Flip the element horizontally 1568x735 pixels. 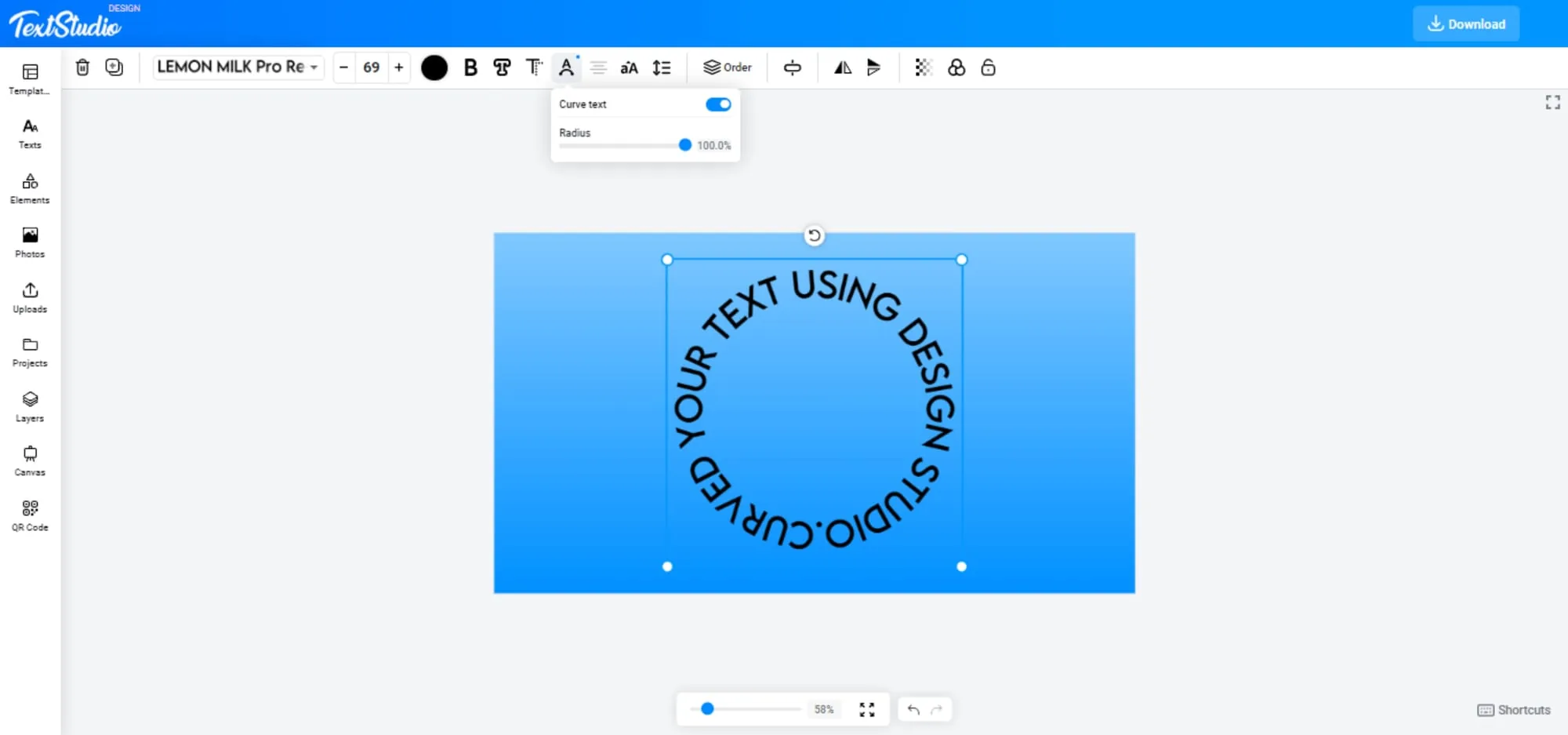tap(843, 67)
